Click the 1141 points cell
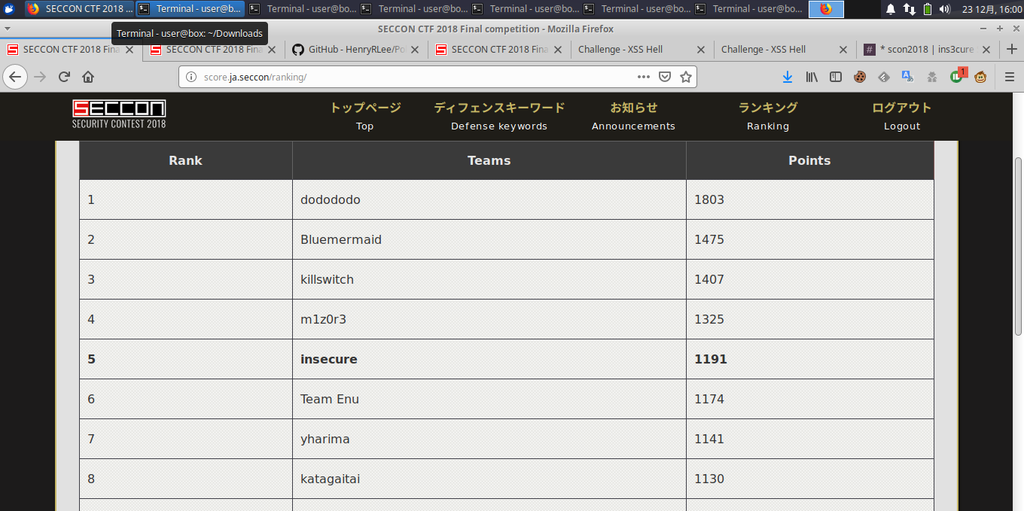Screen dimensions: 1024x511 coord(810,439)
